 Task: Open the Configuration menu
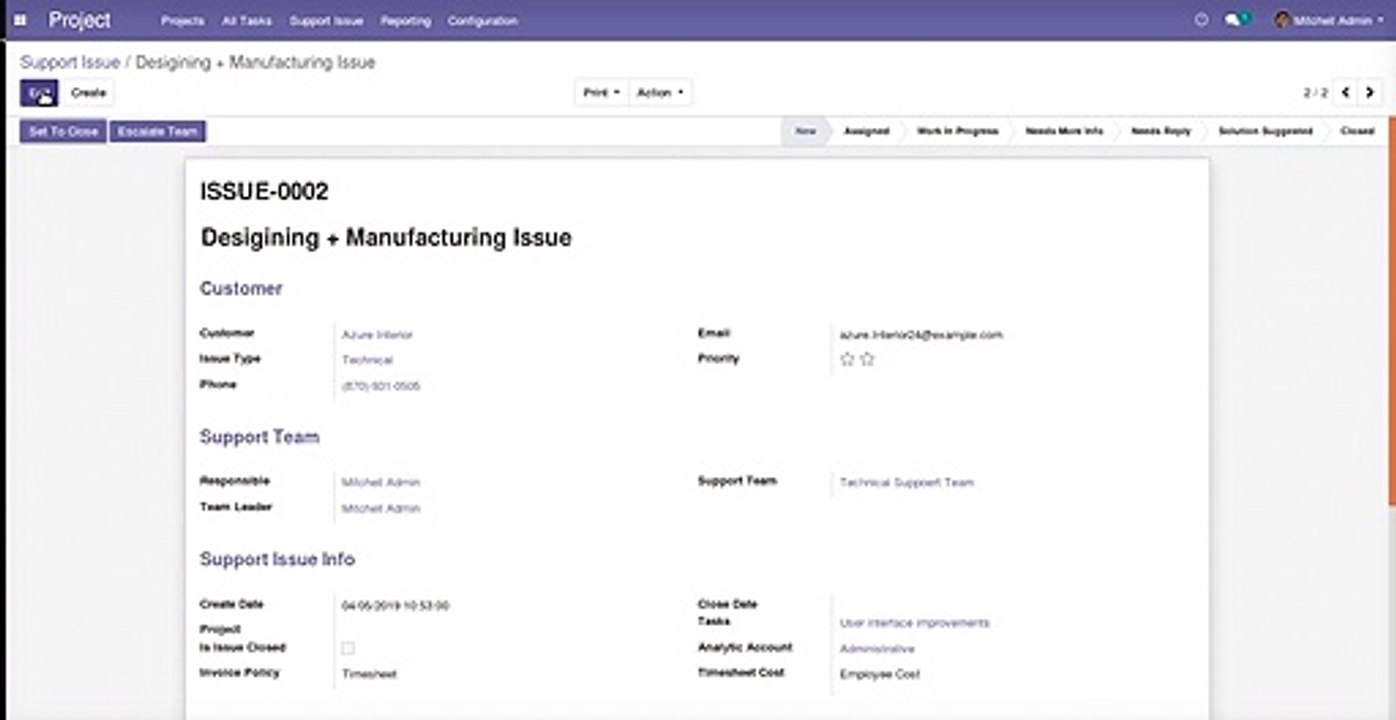[483, 21]
